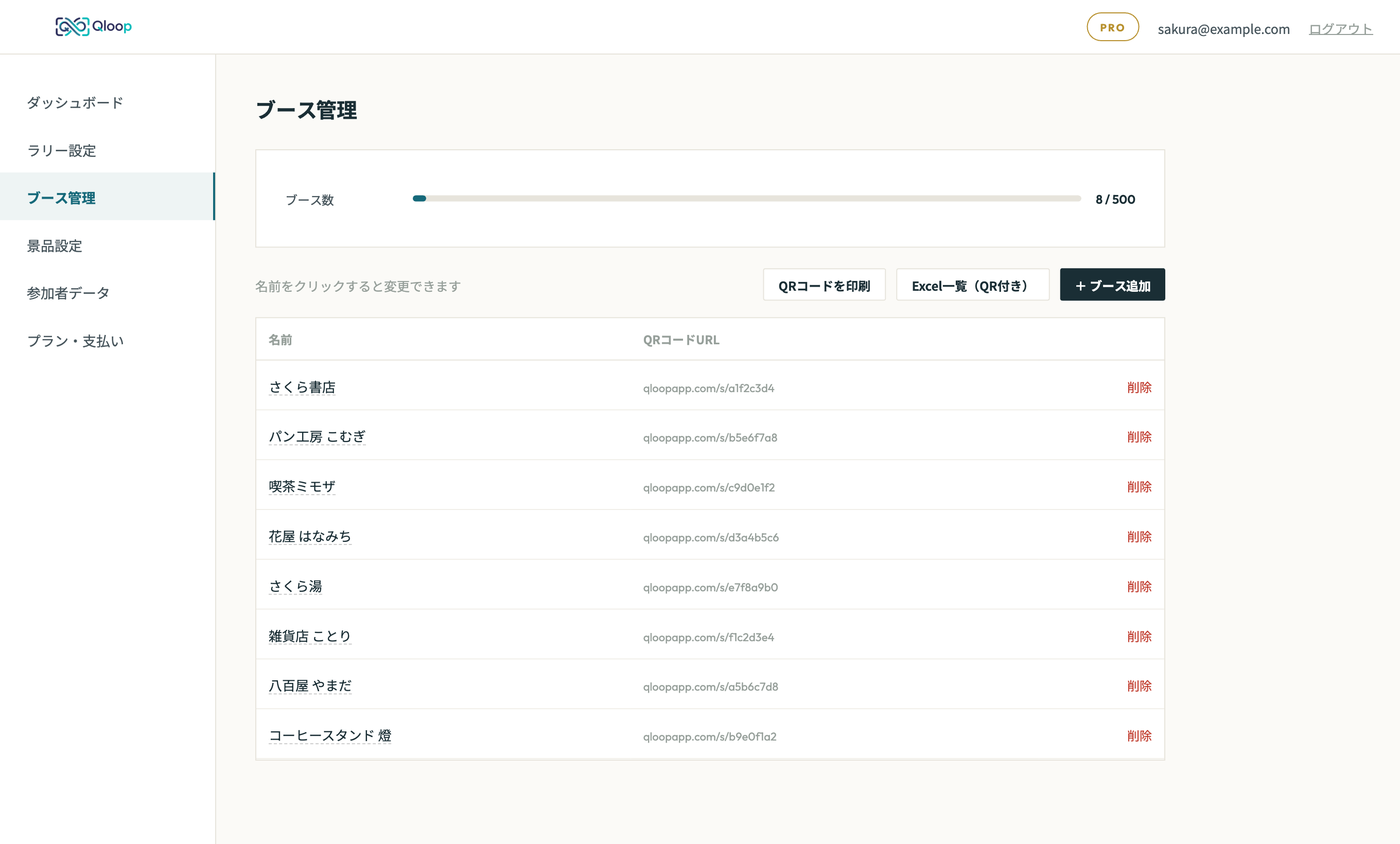
Task: Click URL qloopapp.com/s/a1f2c3d4
Action: pyautogui.click(x=709, y=388)
